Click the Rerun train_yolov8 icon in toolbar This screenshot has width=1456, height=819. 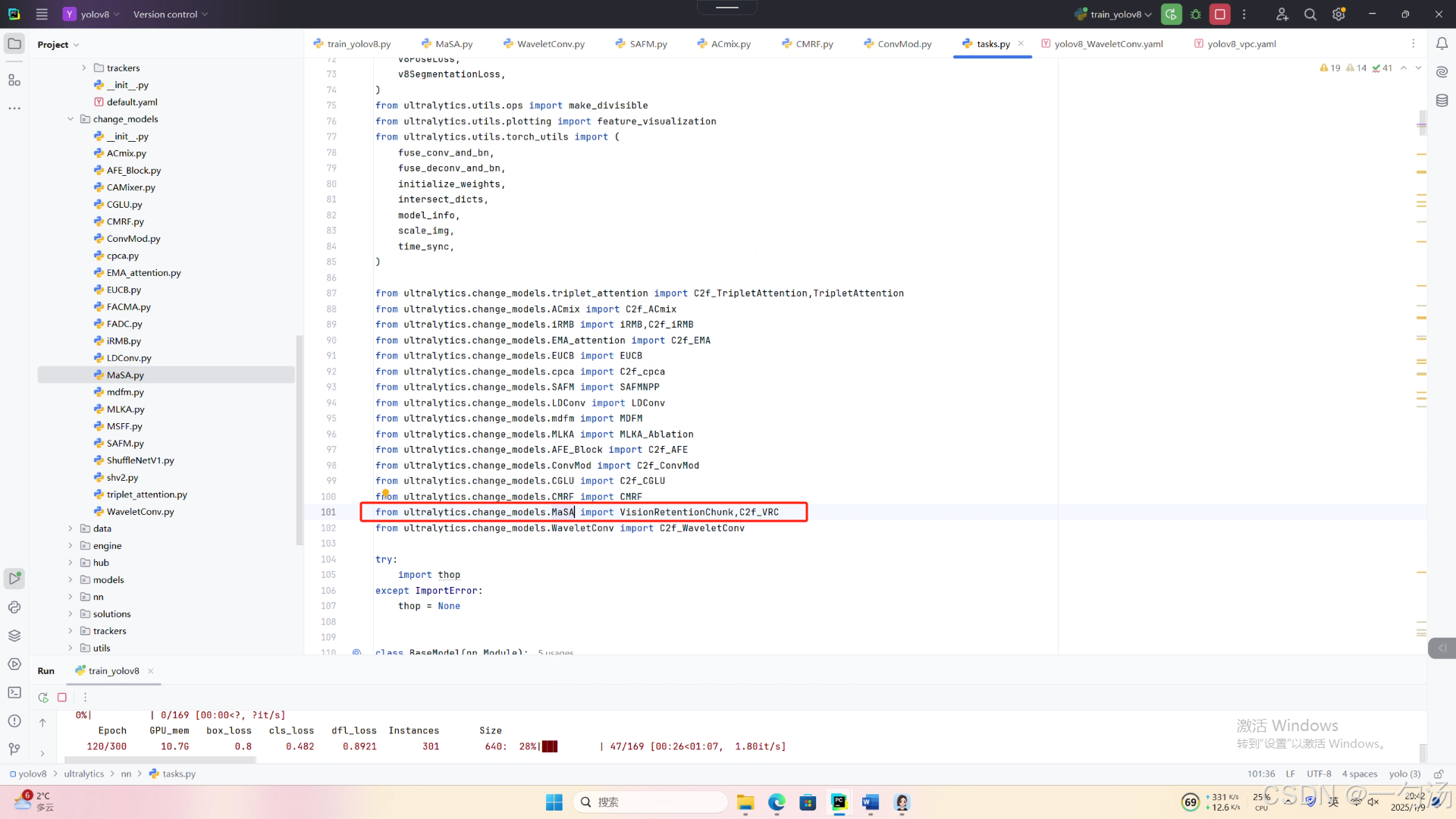[x=1171, y=14]
